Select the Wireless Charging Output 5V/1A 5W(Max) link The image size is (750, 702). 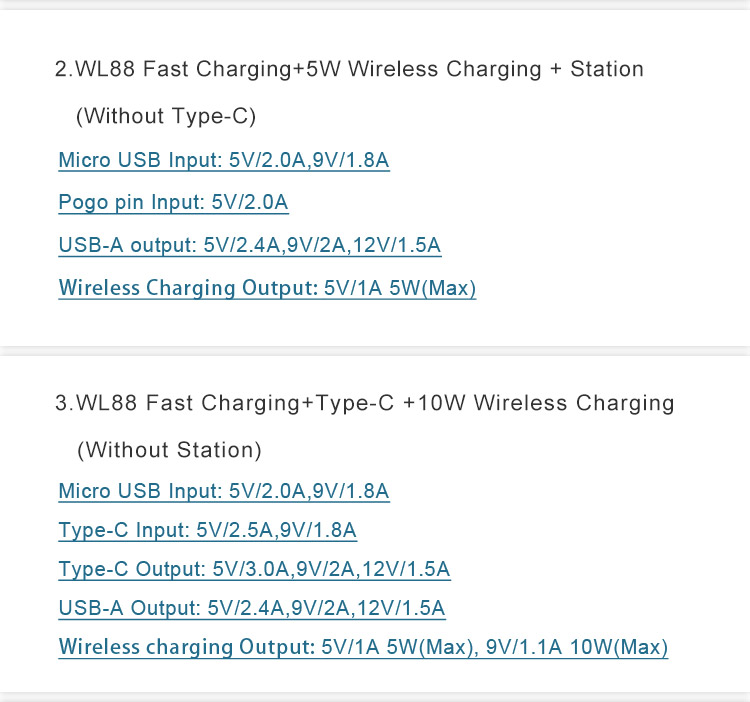[x=267, y=288]
